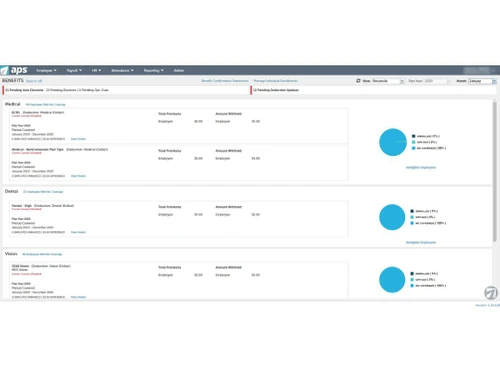Click Dental legend no coverage blue swatch
Screen dimensions: 500x375
(412, 223)
